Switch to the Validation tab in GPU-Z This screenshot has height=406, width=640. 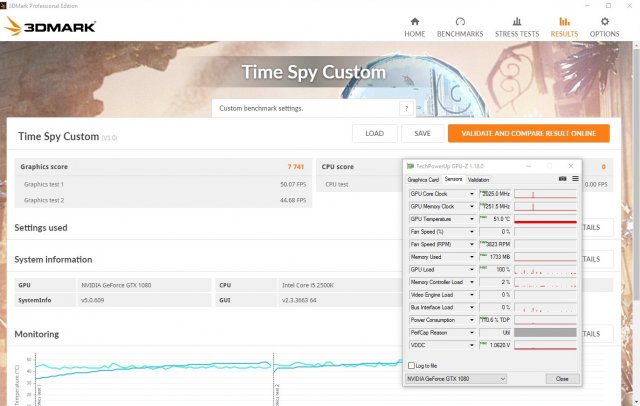coord(478,179)
